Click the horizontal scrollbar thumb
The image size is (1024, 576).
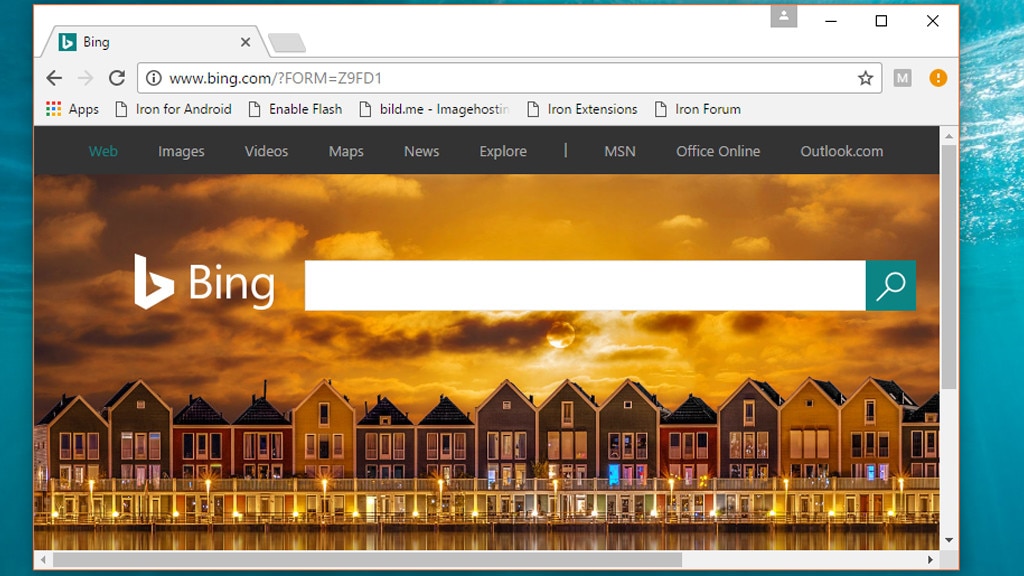pos(367,560)
